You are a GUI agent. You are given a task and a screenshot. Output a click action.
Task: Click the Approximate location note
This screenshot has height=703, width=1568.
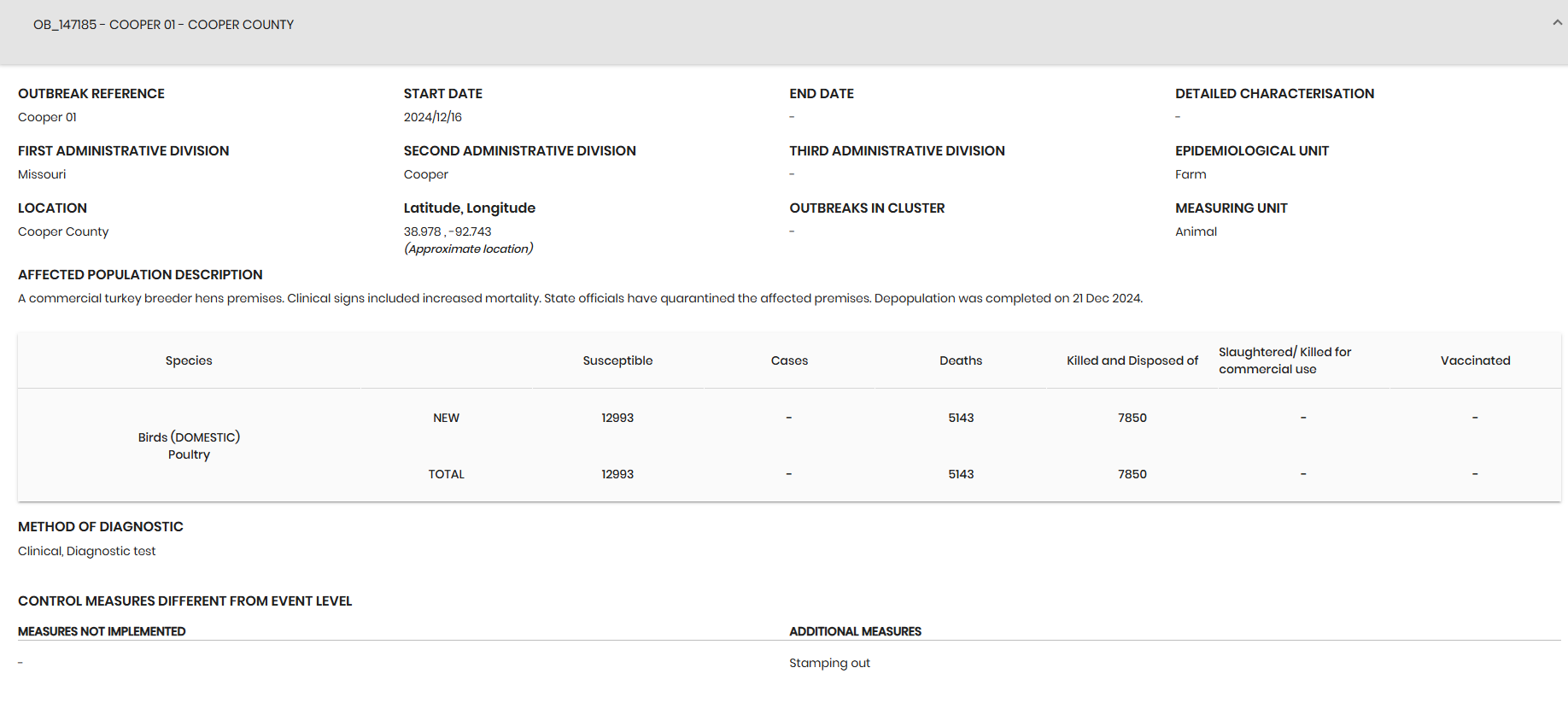(468, 249)
